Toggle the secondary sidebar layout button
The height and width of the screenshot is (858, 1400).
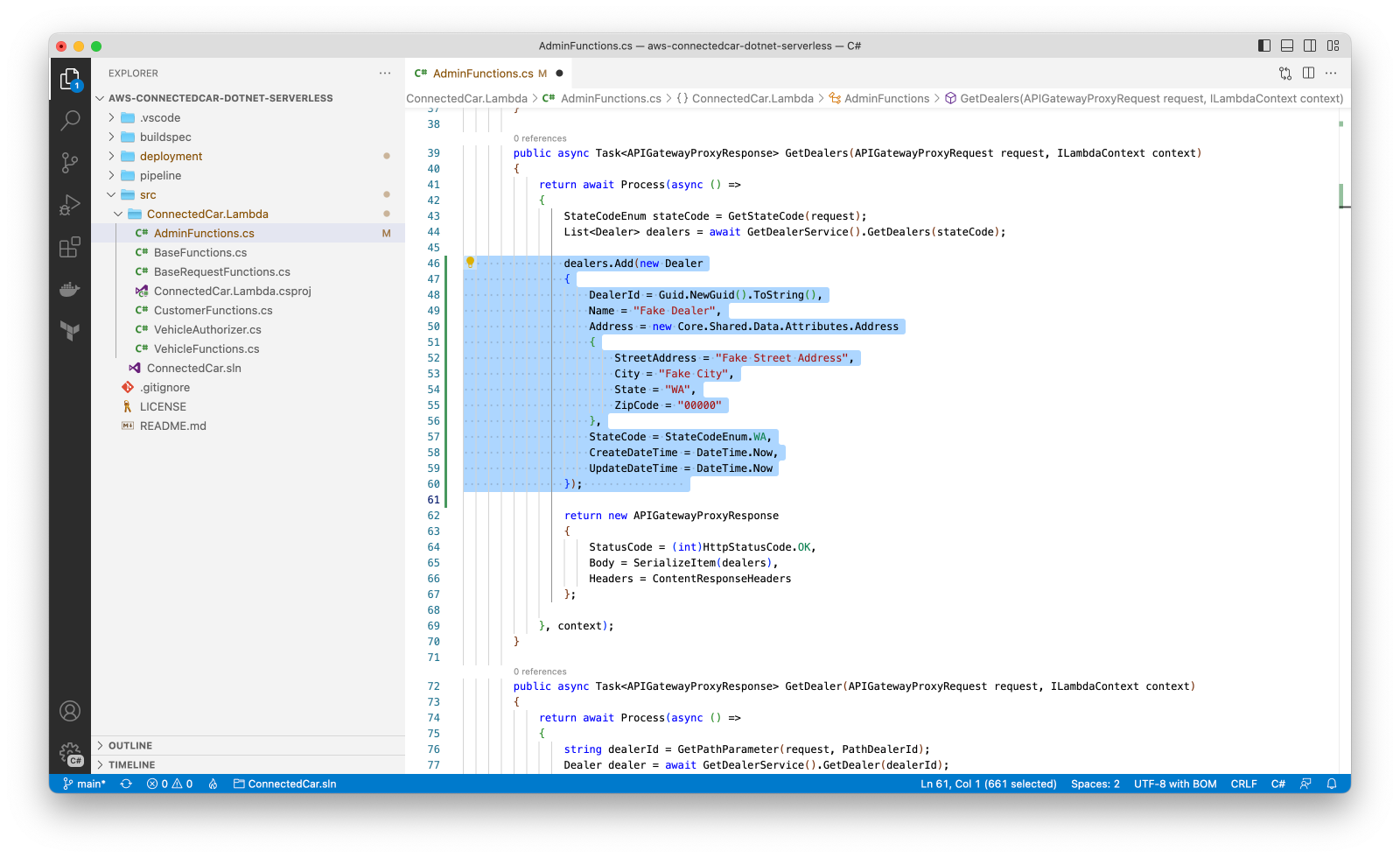pos(1310,46)
